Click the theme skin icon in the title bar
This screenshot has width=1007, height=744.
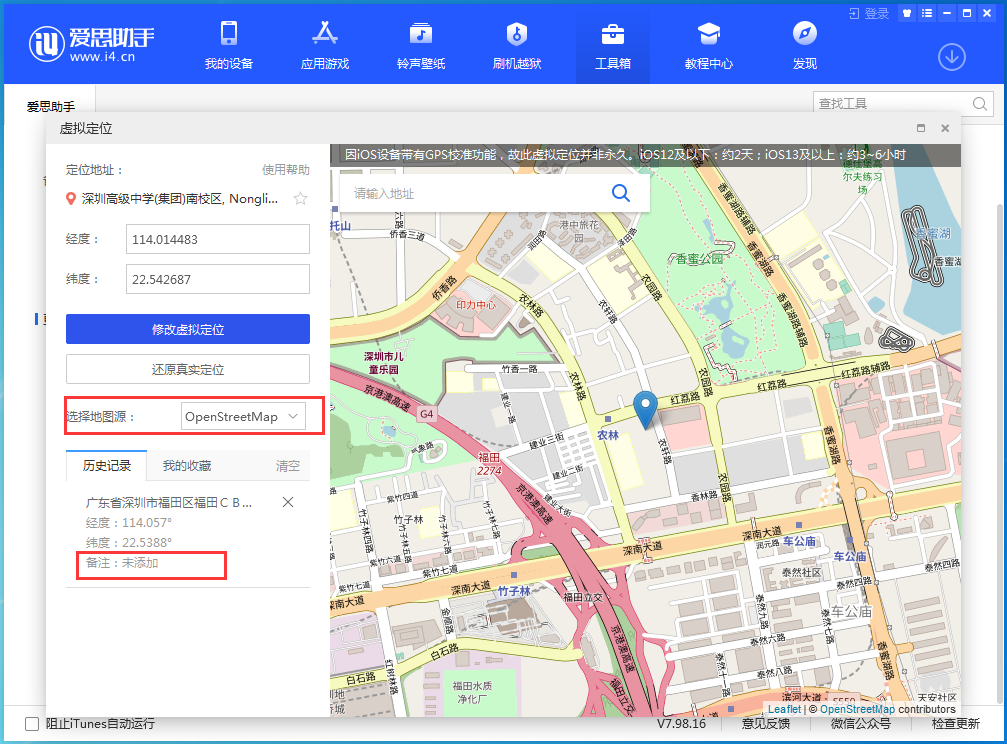[908, 13]
